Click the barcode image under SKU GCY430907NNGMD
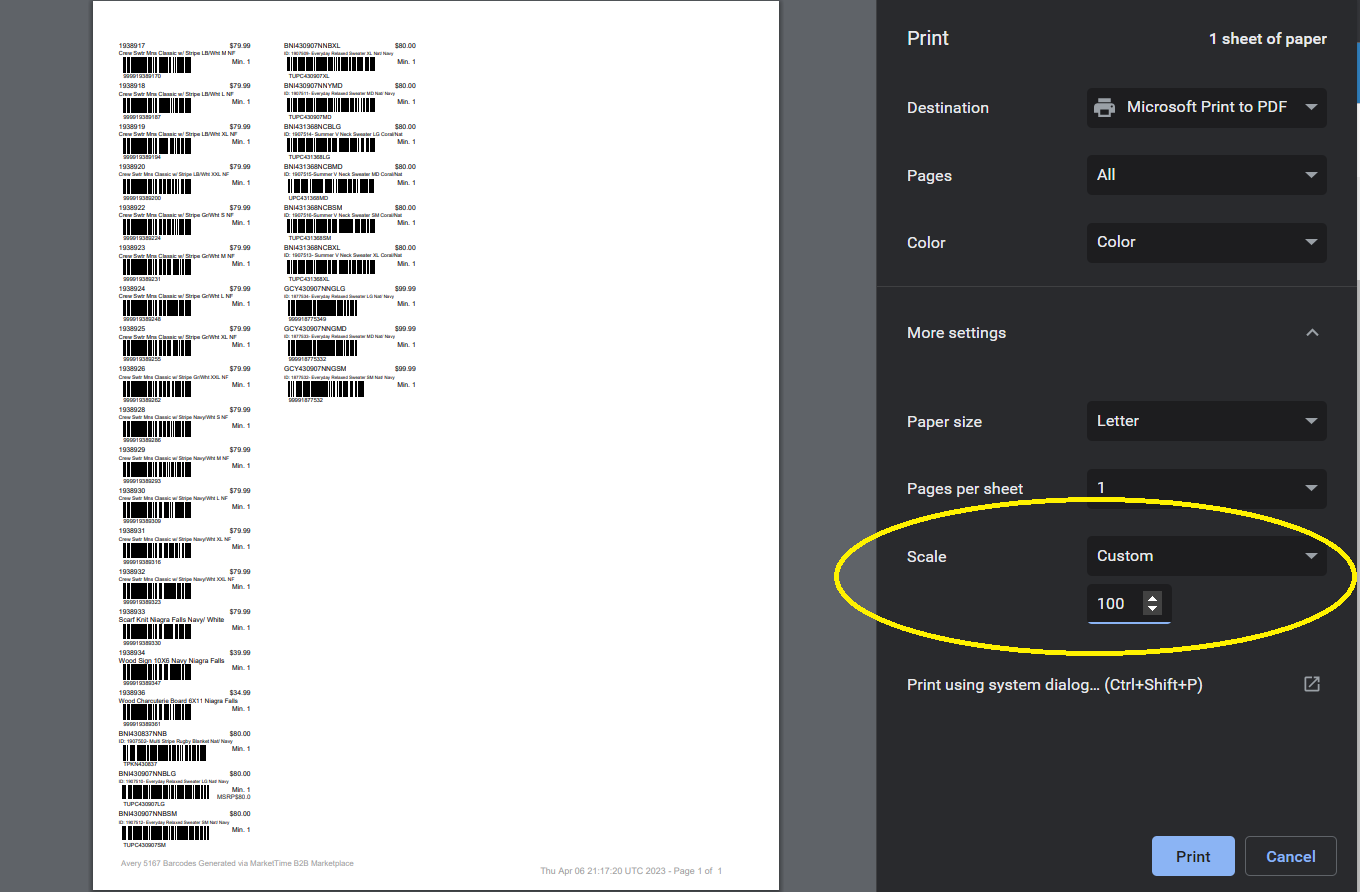1360x892 pixels. pyautogui.click(x=322, y=348)
